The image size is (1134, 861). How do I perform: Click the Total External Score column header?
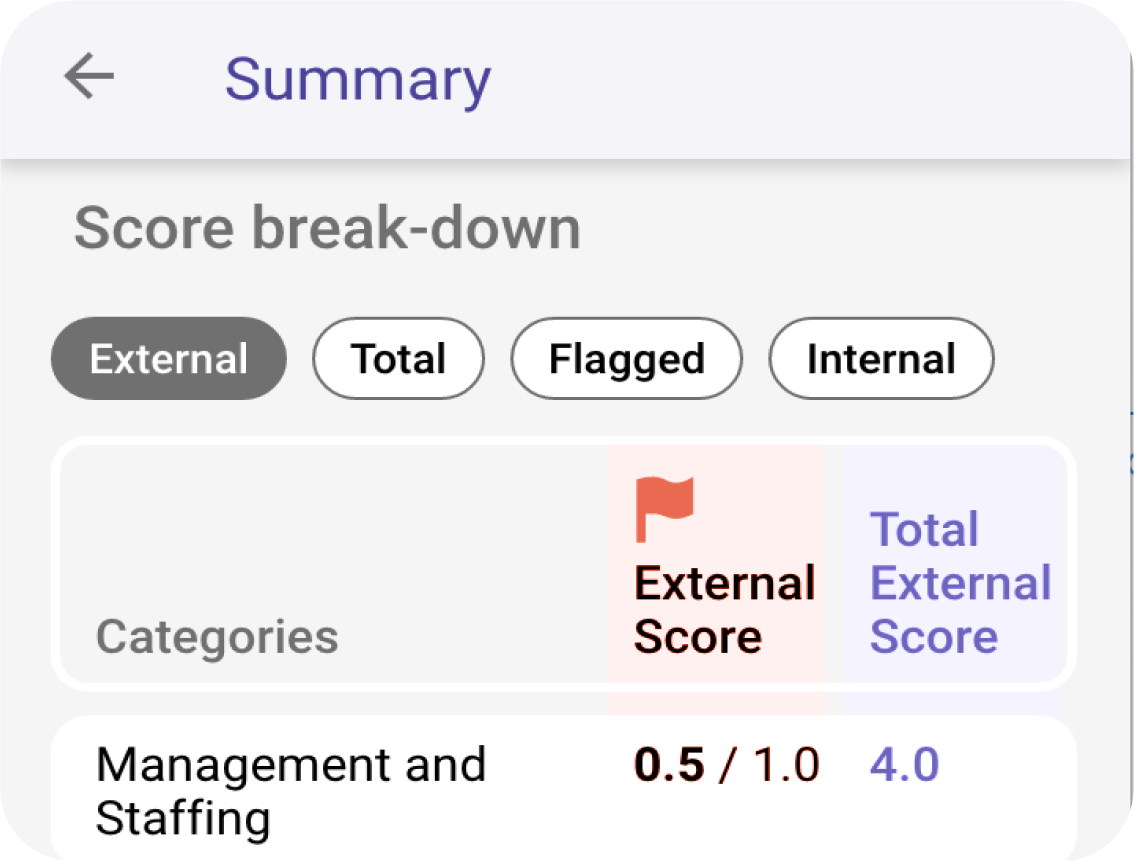click(960, 582)
